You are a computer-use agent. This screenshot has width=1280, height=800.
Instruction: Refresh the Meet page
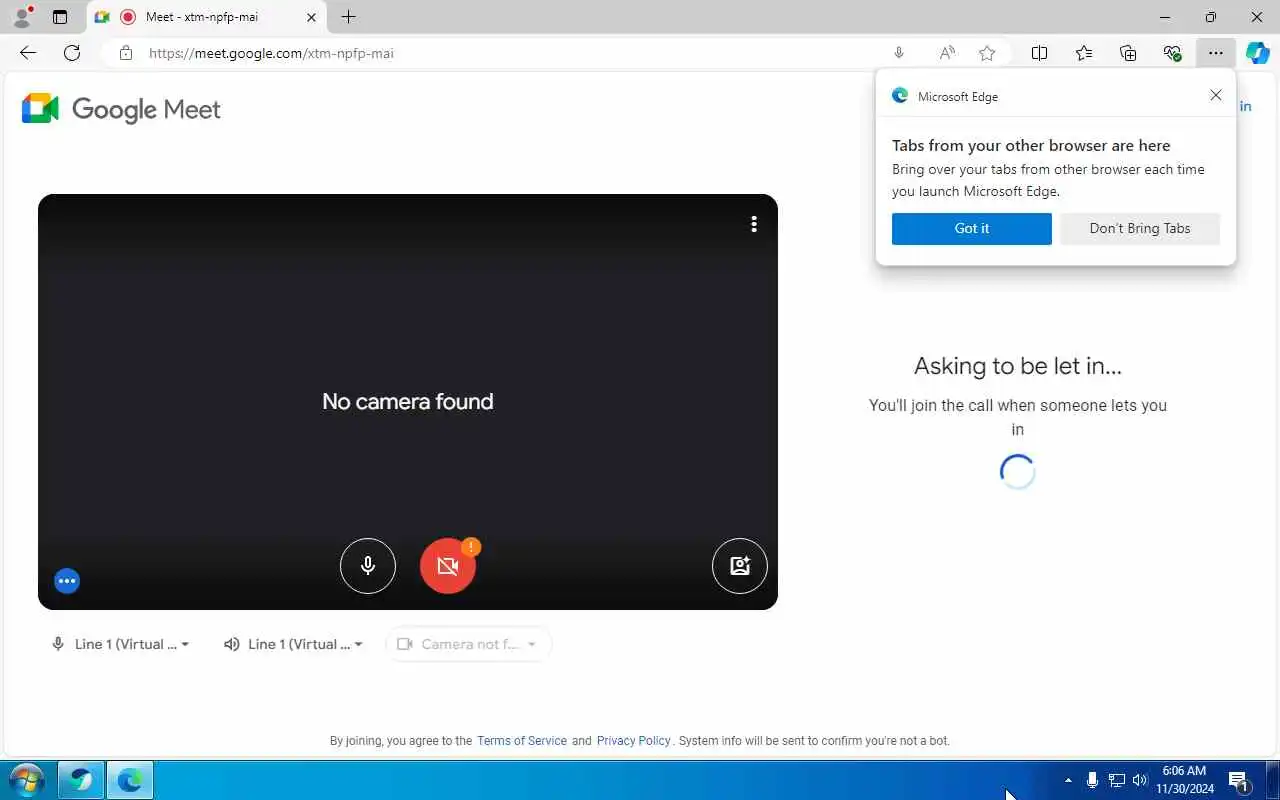click(x=72, y=53)
